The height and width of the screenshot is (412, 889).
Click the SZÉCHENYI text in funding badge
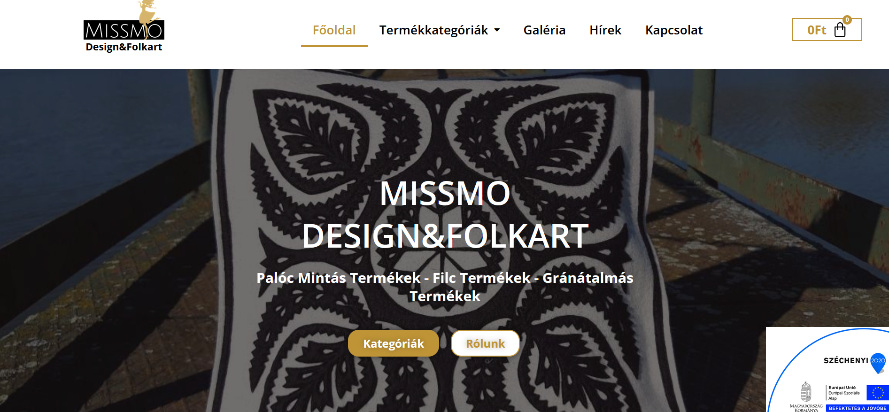[x=845, y=360]
